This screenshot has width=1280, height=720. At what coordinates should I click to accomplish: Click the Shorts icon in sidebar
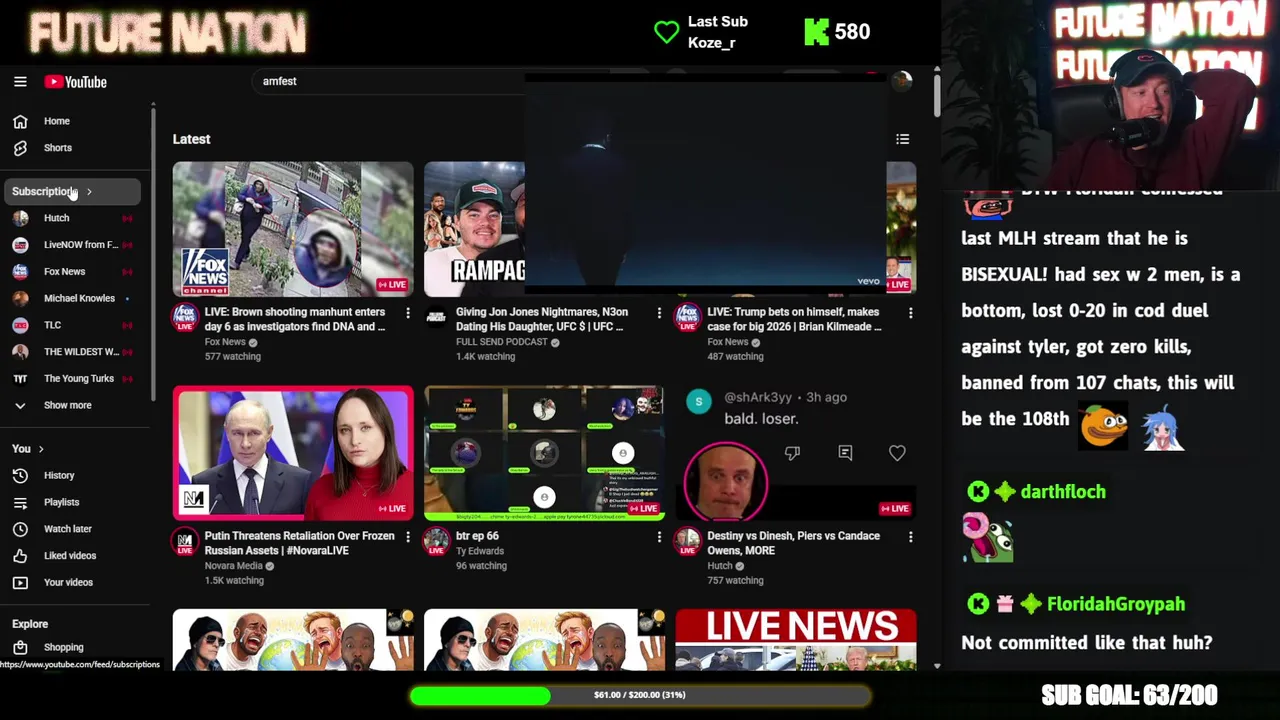tap(20, 148)
